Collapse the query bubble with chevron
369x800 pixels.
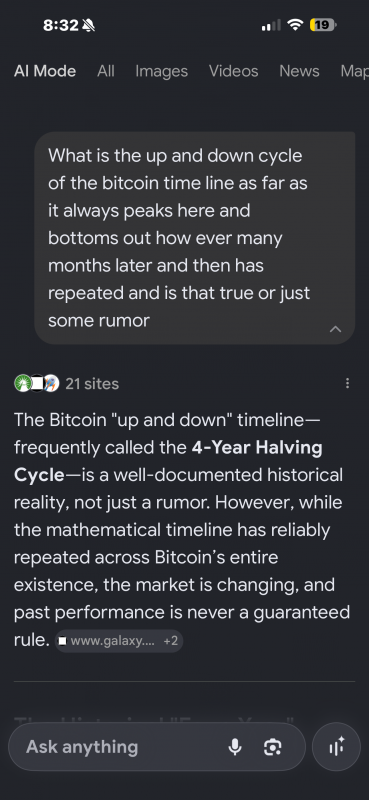pyautogui.click(x=335, y=329)
